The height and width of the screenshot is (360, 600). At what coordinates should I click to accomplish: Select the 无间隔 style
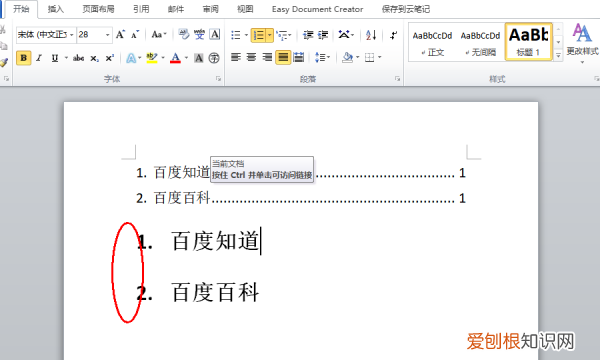point(481,42)
